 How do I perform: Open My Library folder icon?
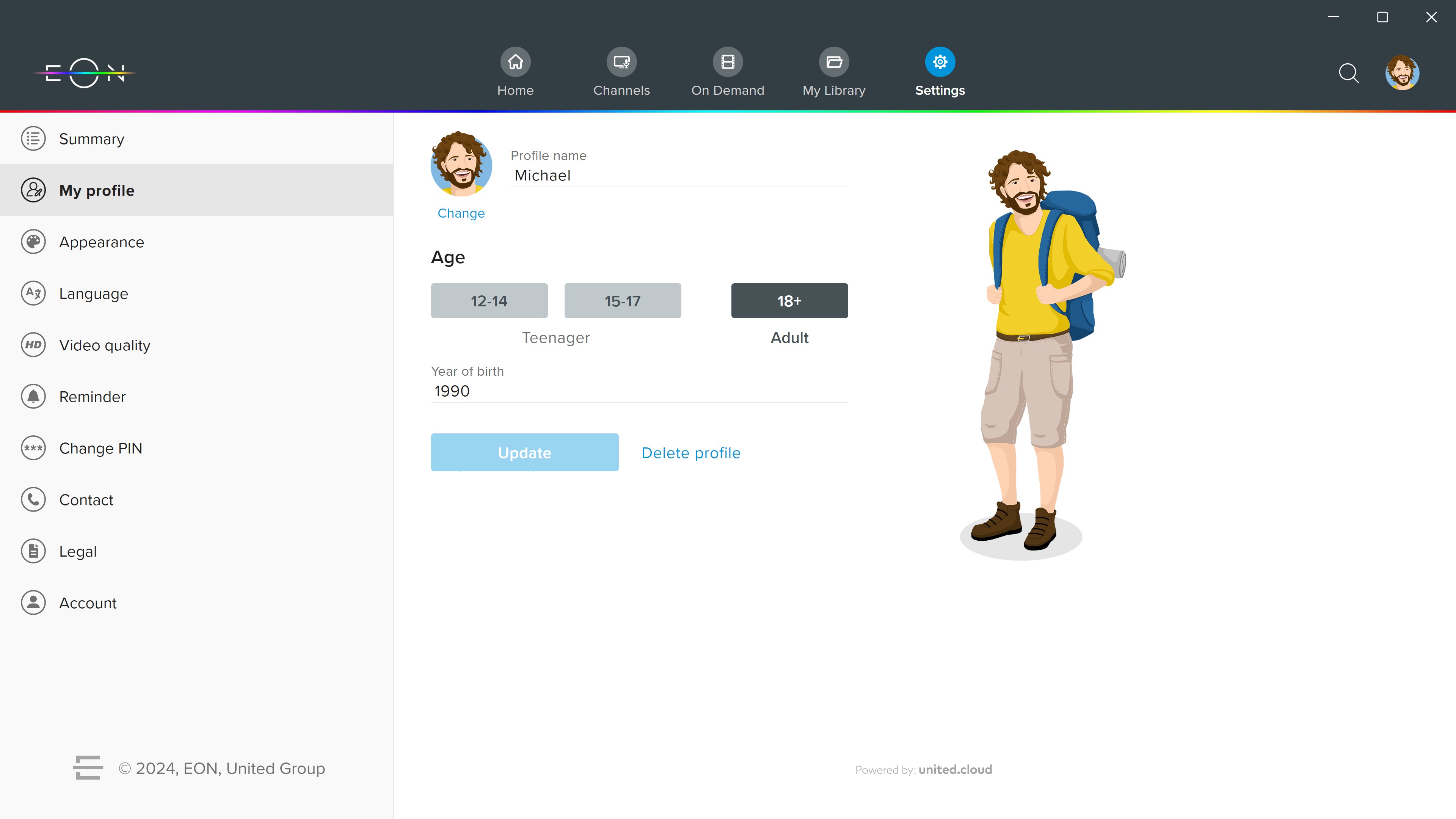(x=834, y=61)
